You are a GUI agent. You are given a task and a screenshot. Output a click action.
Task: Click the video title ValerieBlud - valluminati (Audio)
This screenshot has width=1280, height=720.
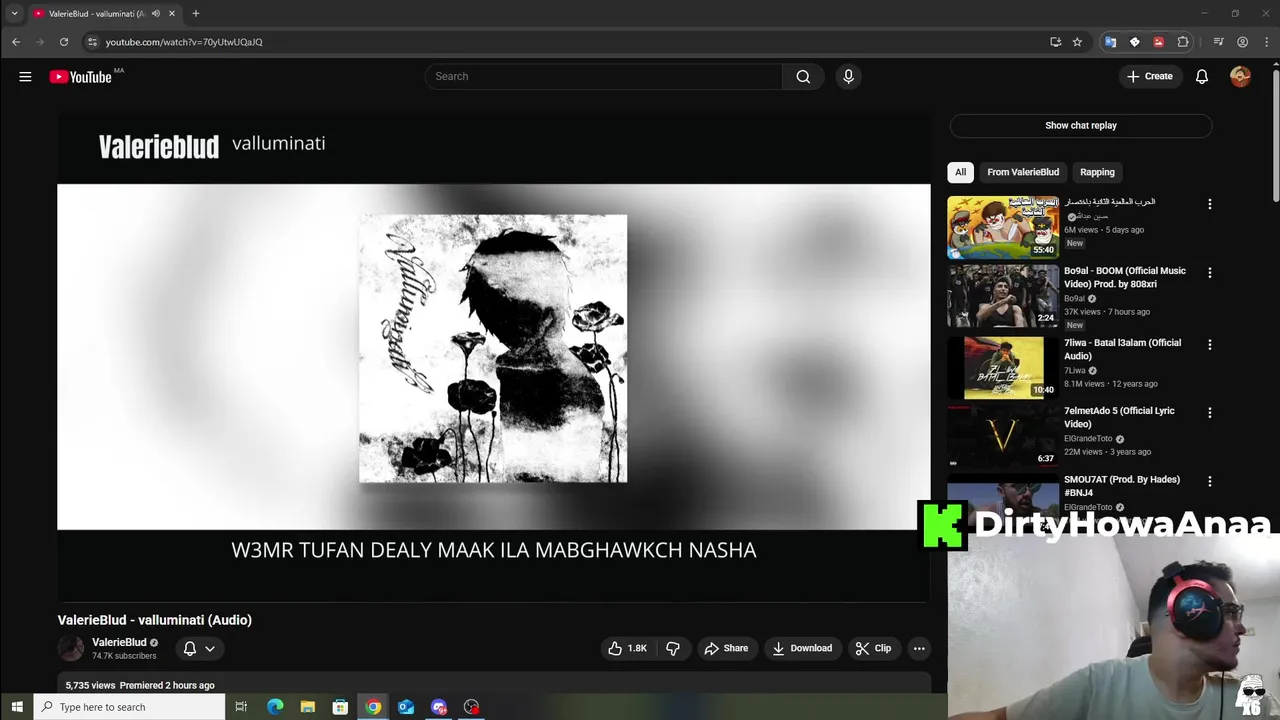[155, 620]
